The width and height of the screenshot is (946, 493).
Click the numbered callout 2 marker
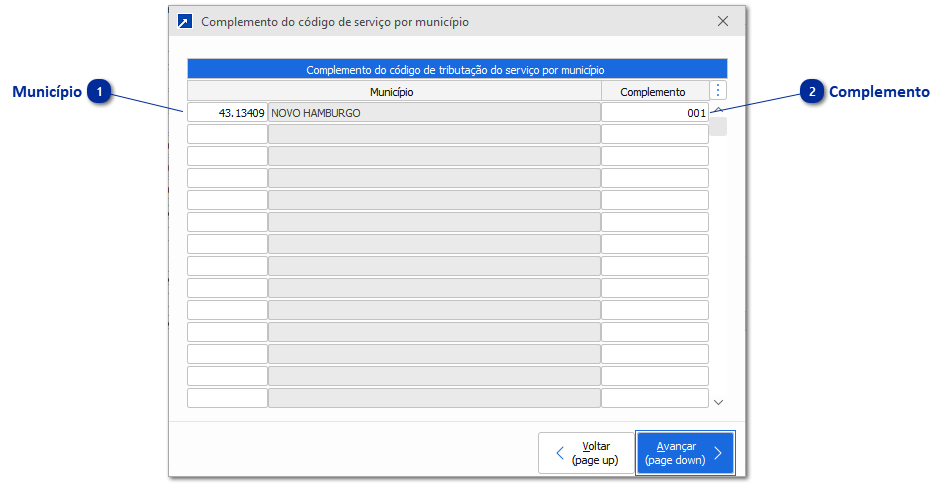[x=812, y=92]
